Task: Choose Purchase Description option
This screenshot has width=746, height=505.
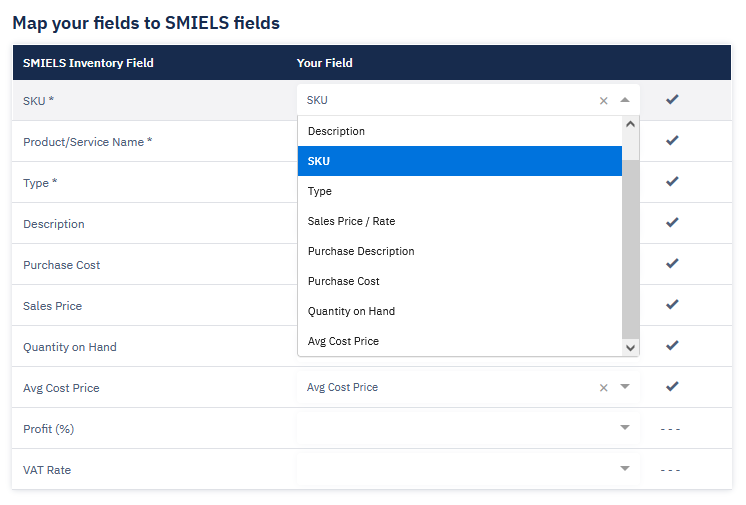Action: point(460,251)
